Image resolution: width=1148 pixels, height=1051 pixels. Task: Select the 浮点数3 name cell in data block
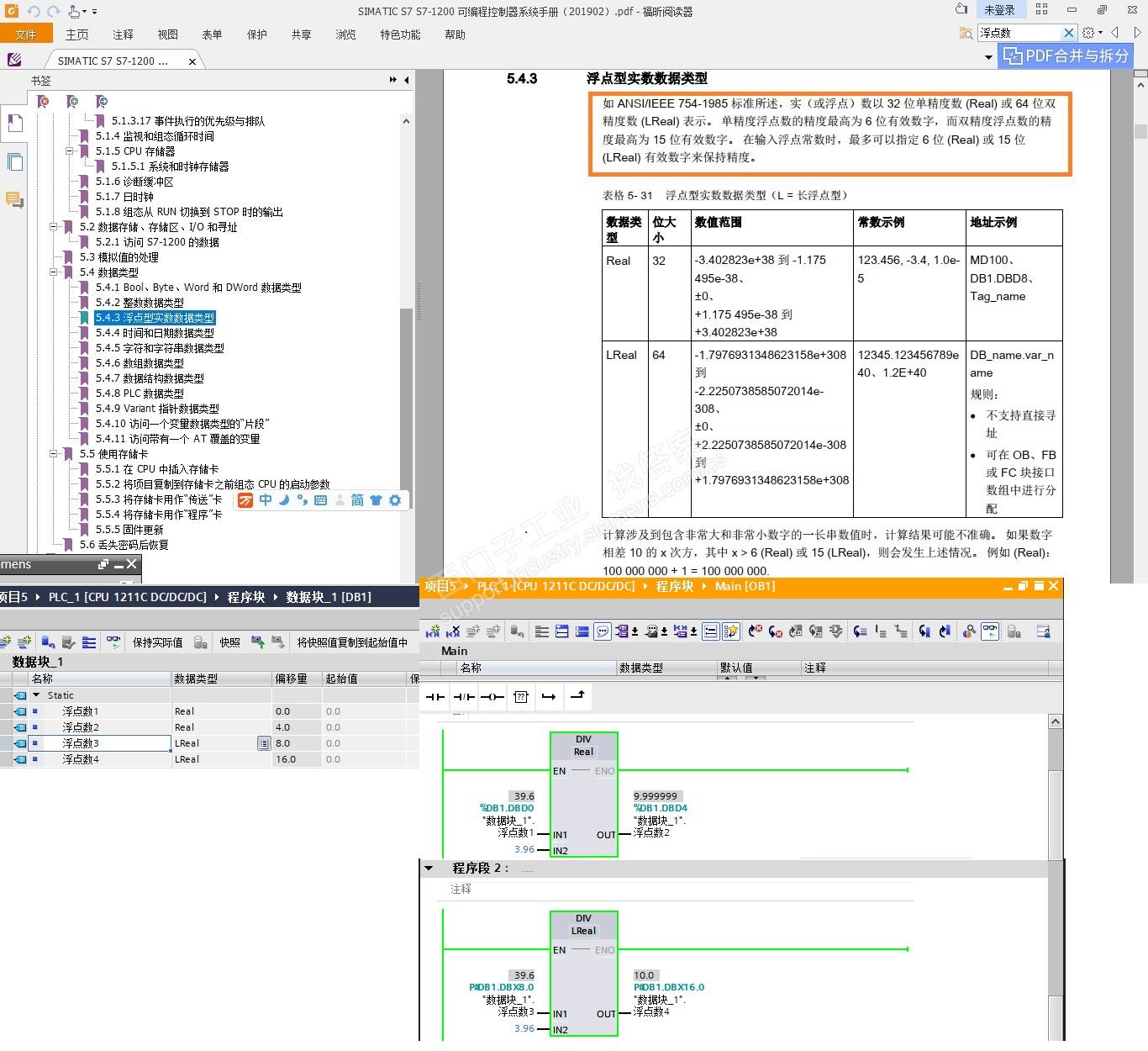[100, 743]
